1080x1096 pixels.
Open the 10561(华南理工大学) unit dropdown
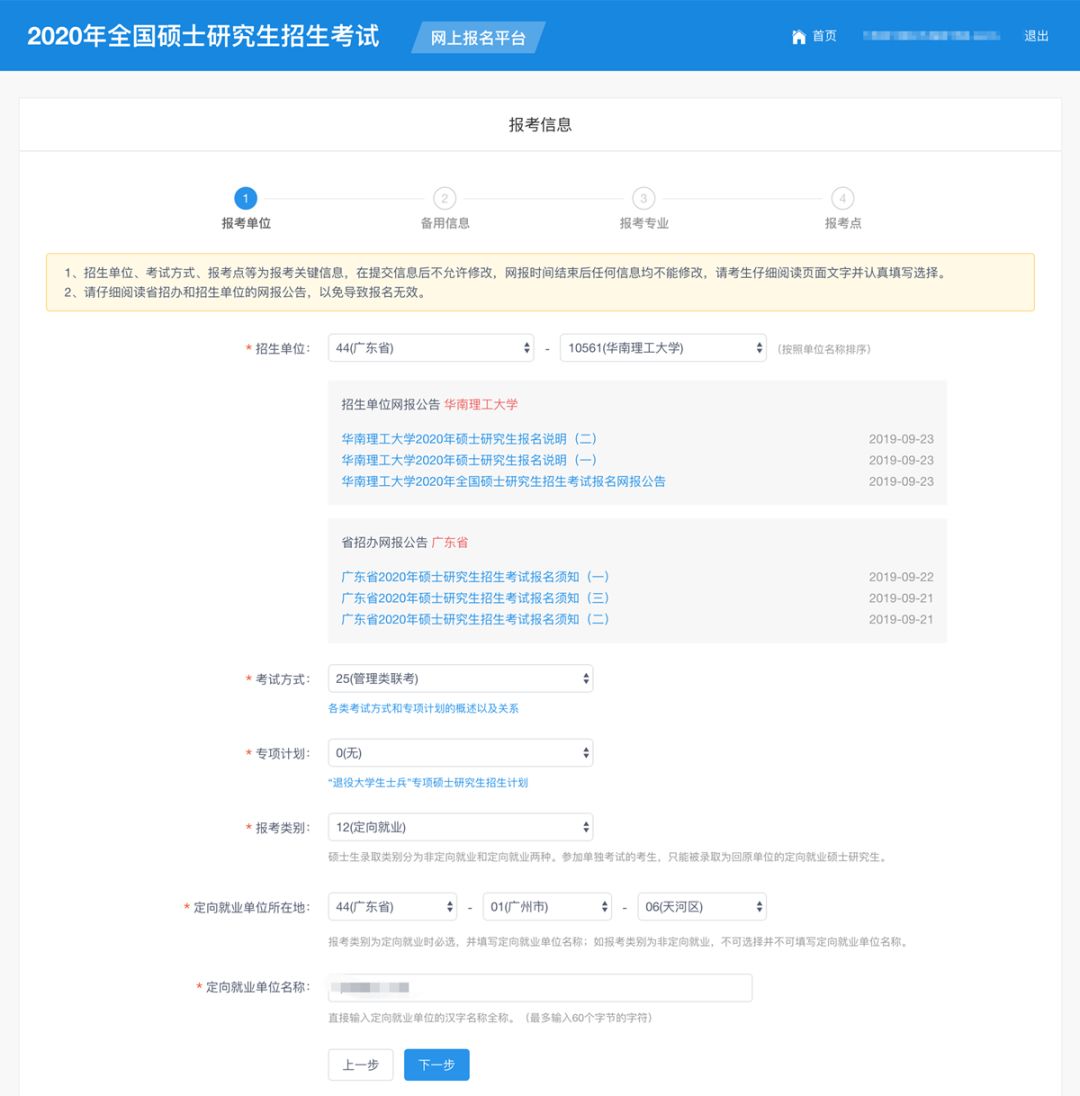[663, 349]
